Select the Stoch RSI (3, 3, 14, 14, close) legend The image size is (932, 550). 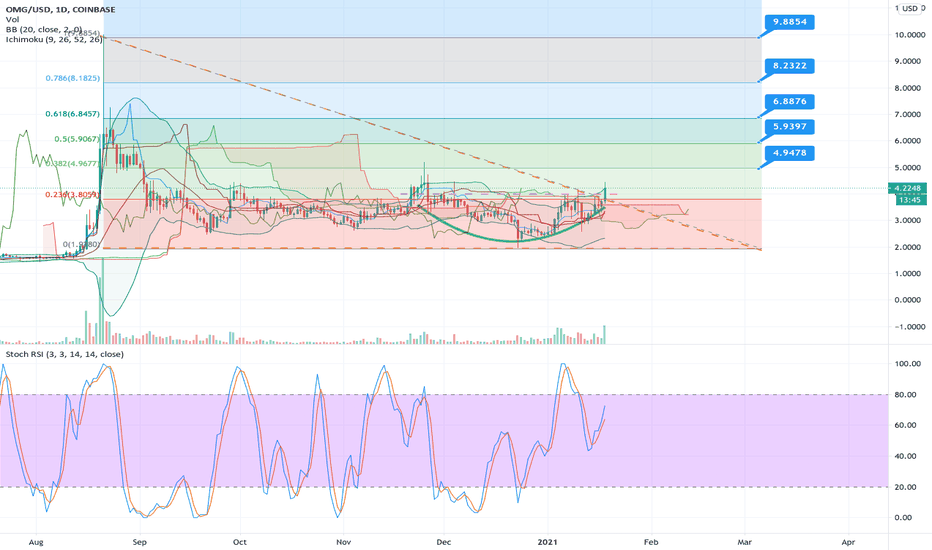(x=65, y=354)
